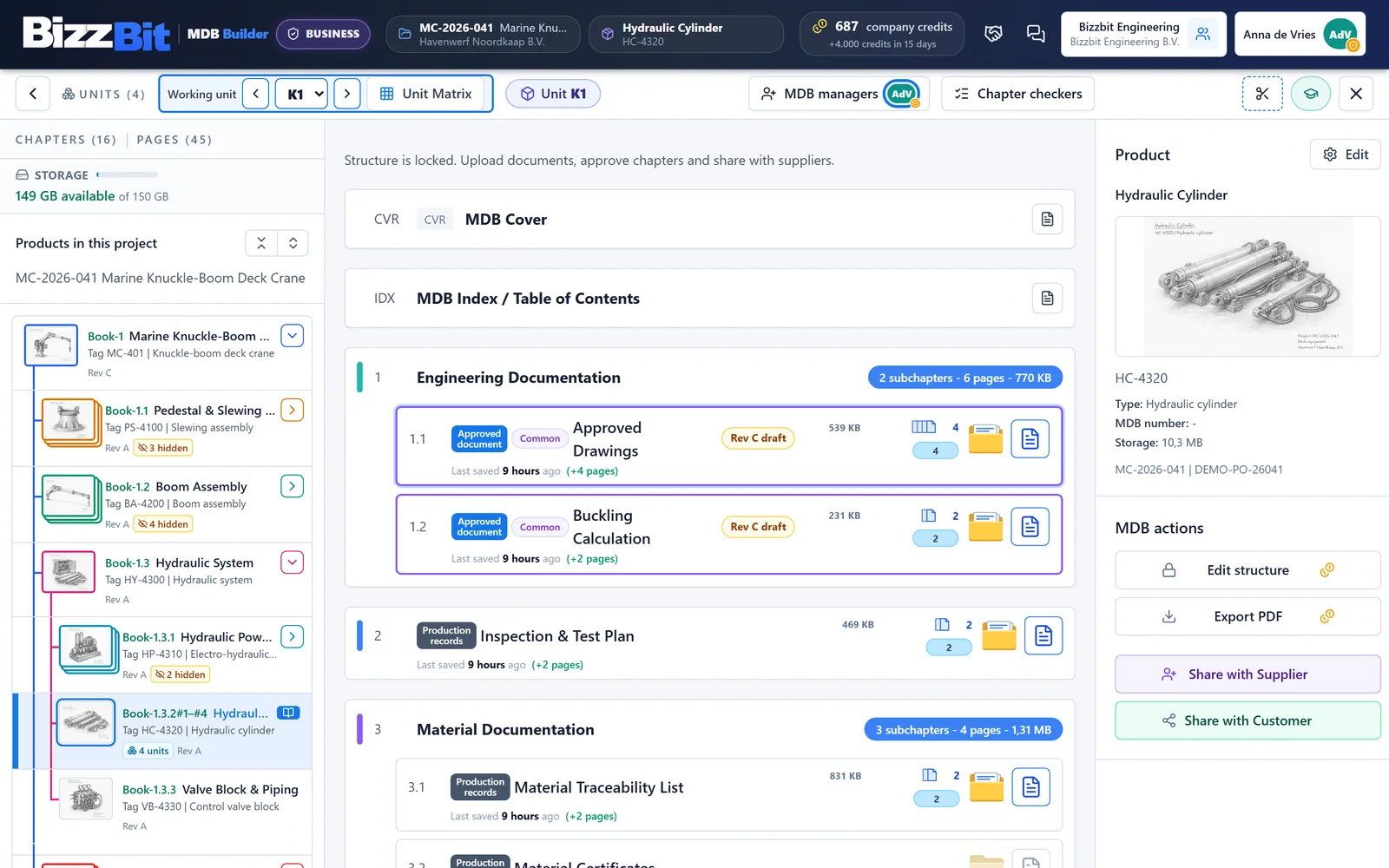Open document icon for Inspection & Test Plan
The width and height of the screenshot is (1389, 868).
click(1043, 635)
